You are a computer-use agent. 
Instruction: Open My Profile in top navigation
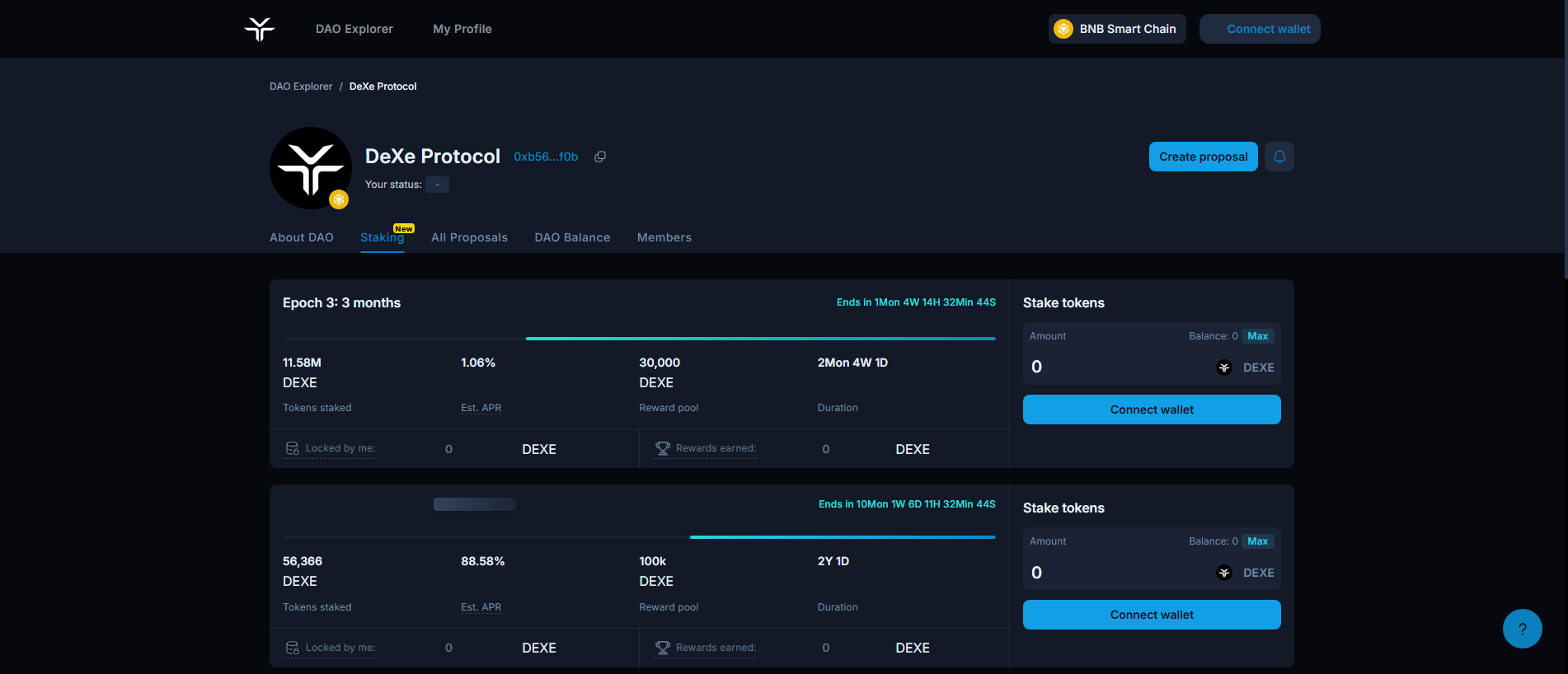click(x=462, y=29)
